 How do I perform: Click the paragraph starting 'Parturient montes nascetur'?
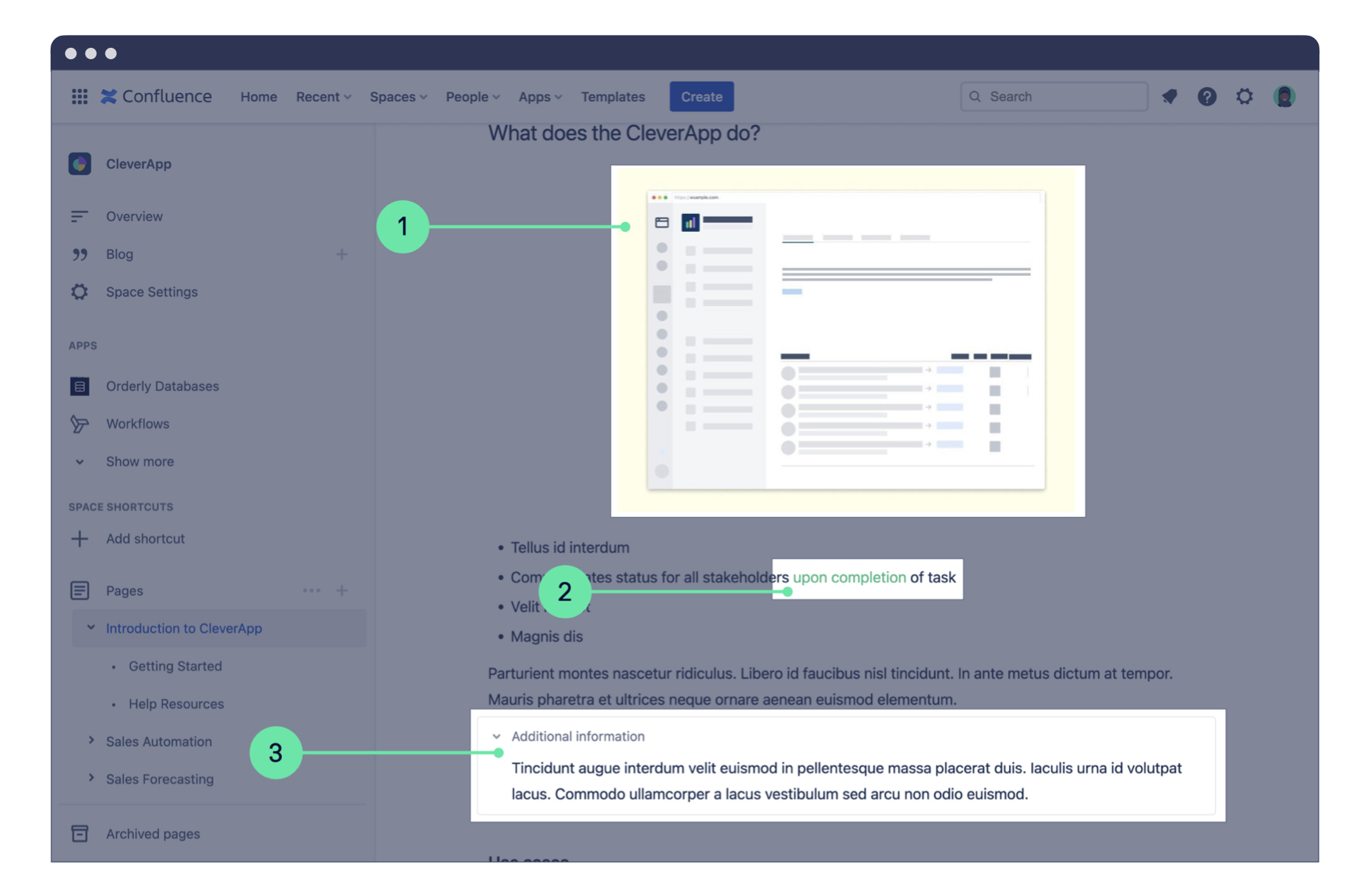(830, 686)
